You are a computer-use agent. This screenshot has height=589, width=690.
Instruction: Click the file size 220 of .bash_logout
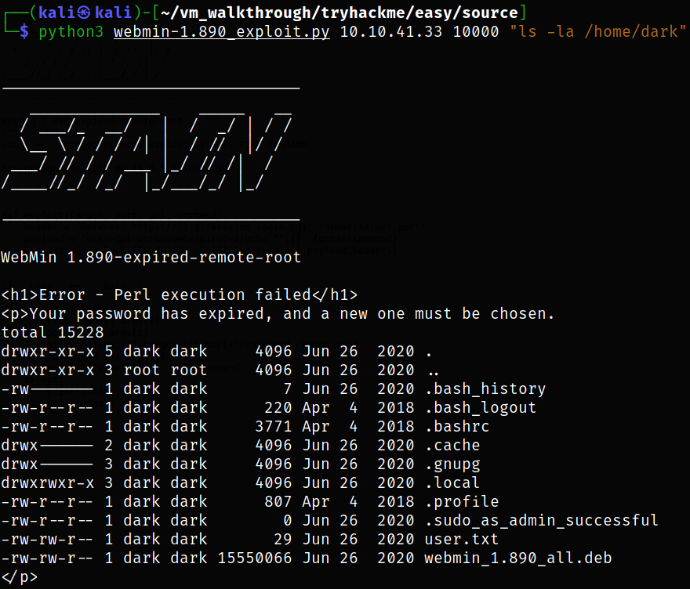[278, 408]
